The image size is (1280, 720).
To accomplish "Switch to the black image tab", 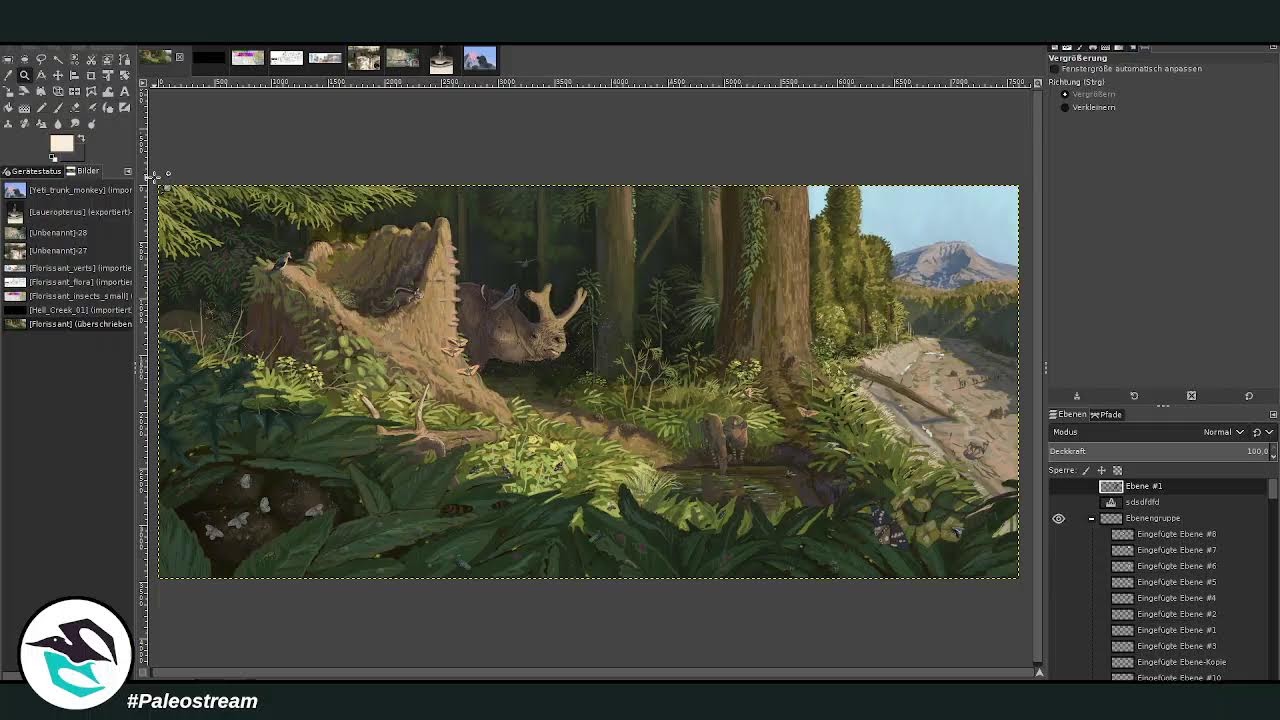I will (209, 58).
